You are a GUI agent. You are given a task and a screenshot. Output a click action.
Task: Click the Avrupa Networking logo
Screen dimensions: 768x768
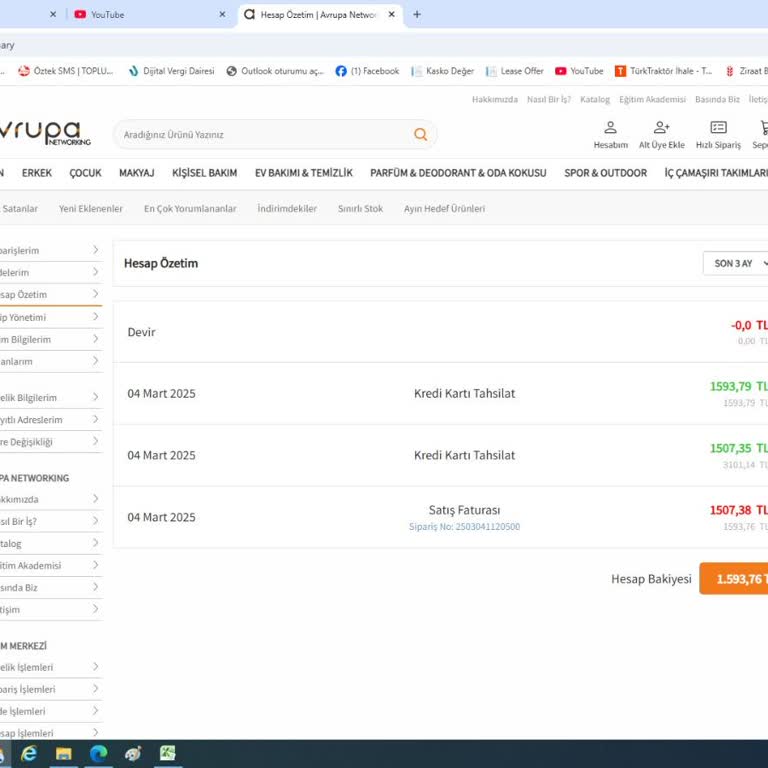pyautogui.click(x=45, y=133)
